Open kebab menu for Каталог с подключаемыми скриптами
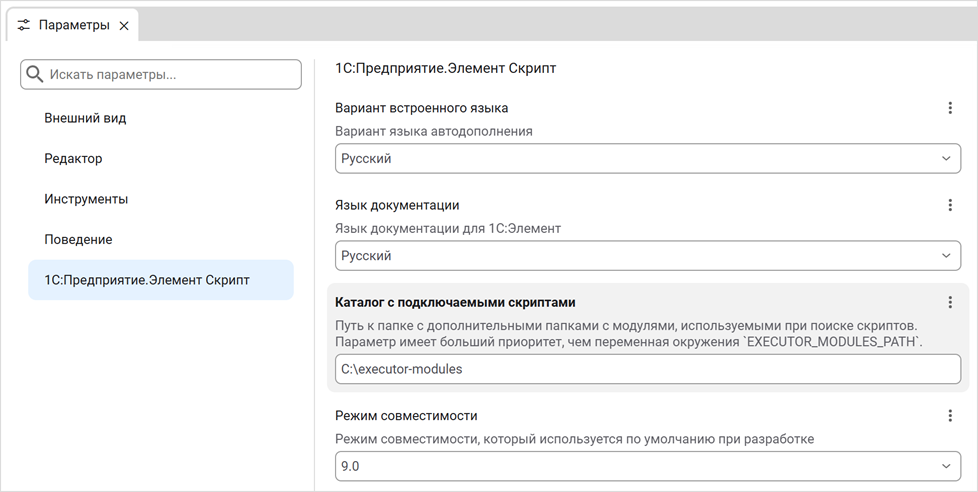 950,302
